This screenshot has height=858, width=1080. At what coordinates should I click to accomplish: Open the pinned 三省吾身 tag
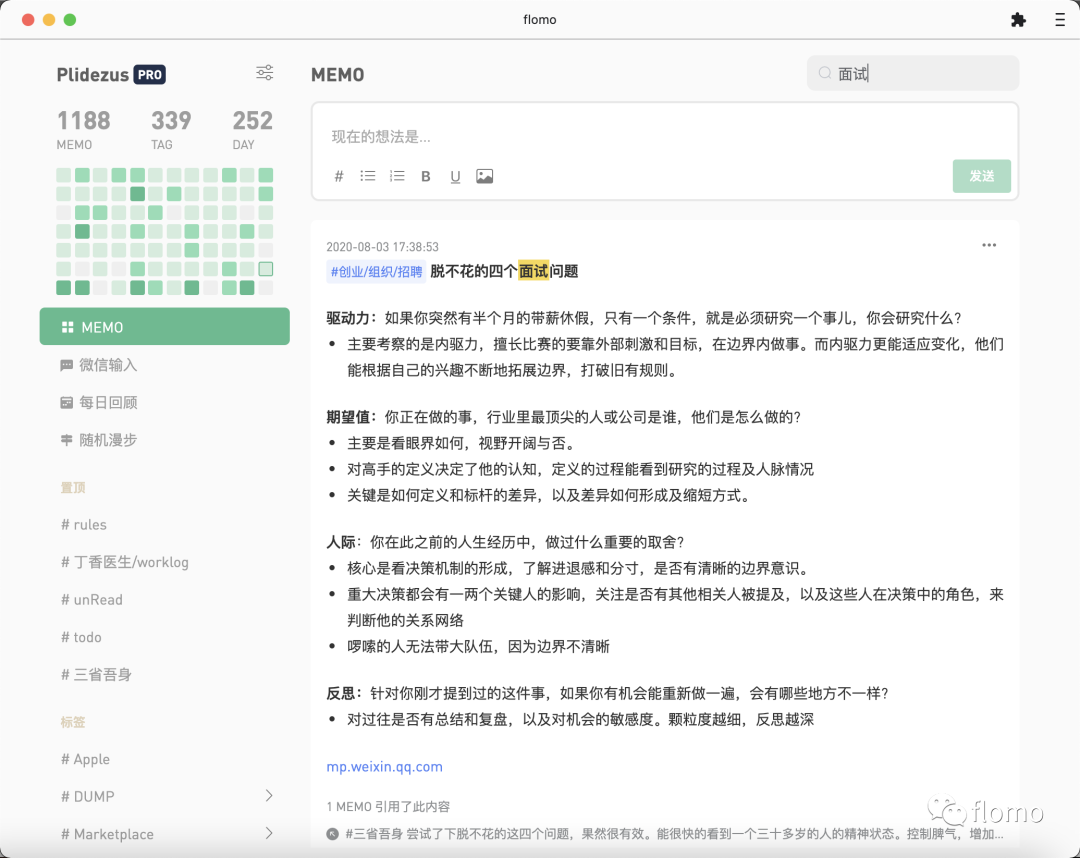tap(96, 675)
